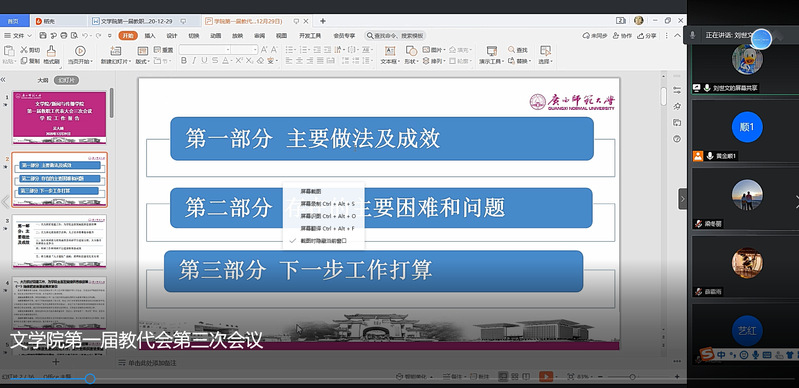Toggle Bold formatting (B)

(x=184, y=61)
